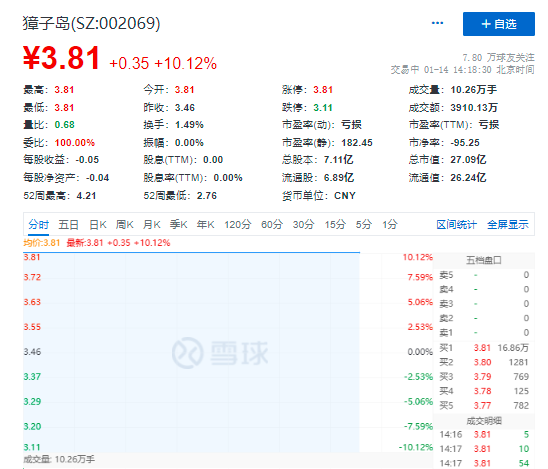Open the 15分 chart tab
This screenshot has height=469, width=548.
pos(335,224)
